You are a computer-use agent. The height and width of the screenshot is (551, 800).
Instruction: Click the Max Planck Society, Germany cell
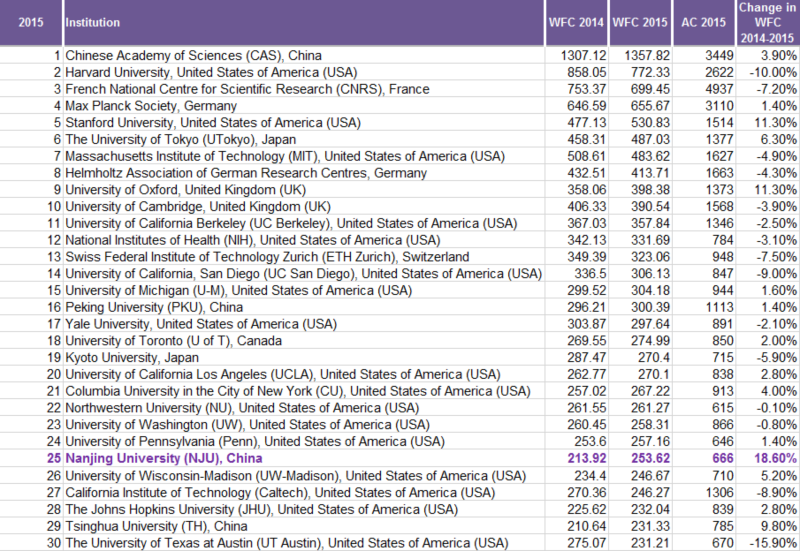(151, 106)
